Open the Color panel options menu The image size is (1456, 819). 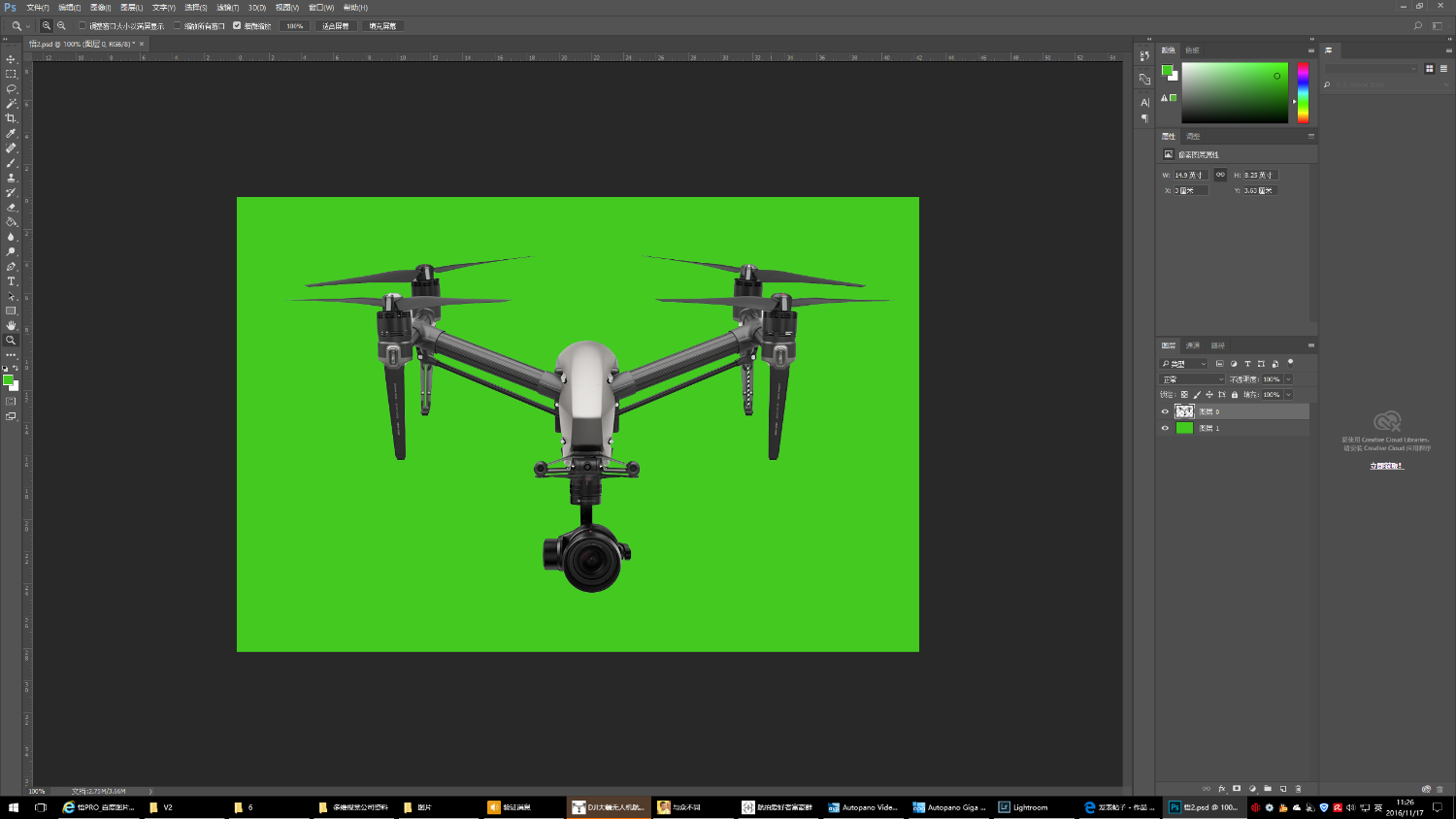click(1310, 50)
